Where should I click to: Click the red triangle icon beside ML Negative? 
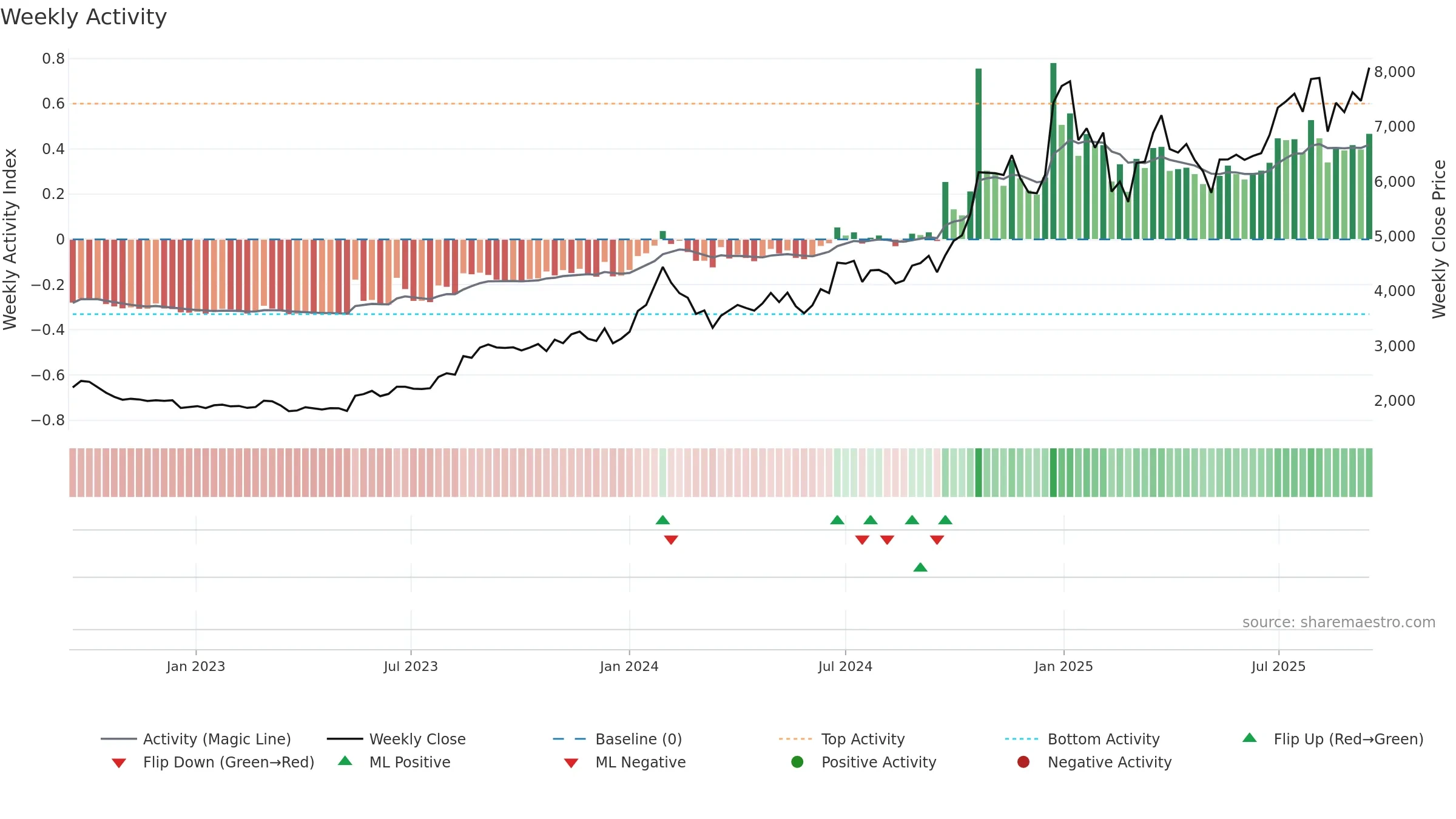[571, 763]
